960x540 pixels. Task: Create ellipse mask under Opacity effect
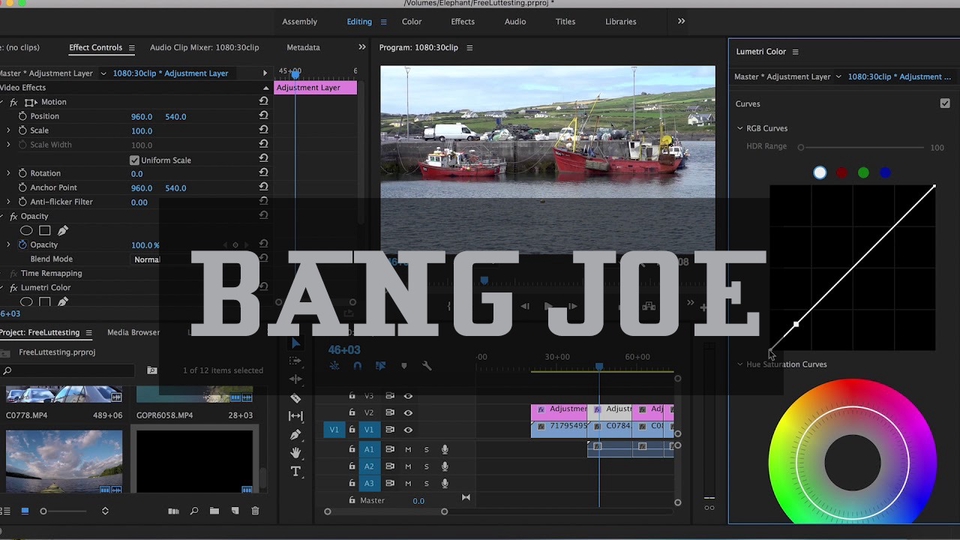point(26,230)
